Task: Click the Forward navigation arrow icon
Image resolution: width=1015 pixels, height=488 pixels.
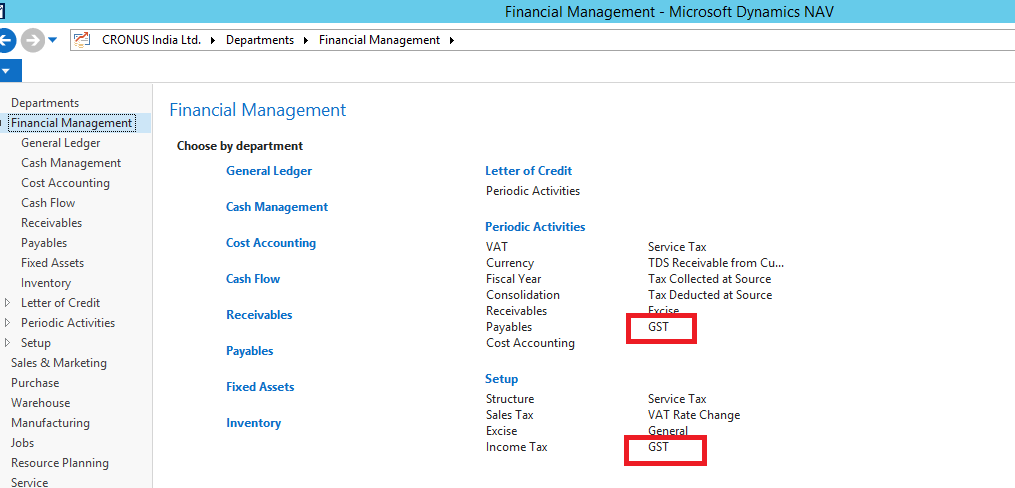Action: tap(32, 40)
